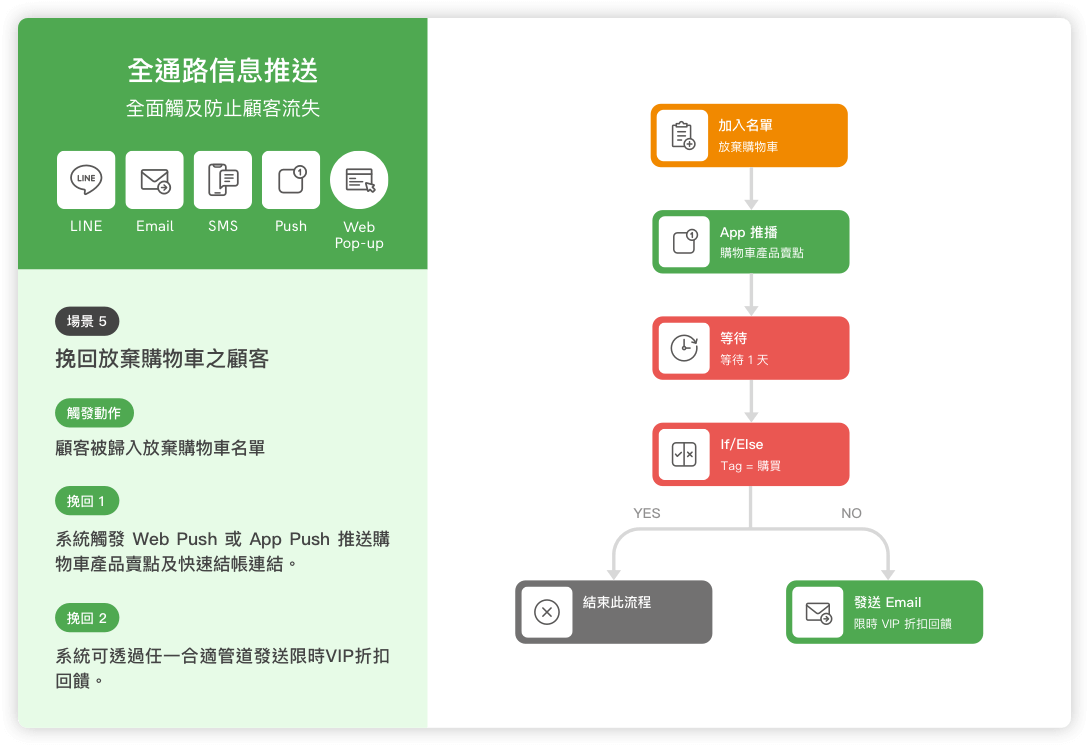Choose the SMS channel icon
This screenshot has width=1089, height=747.
(x=223, y=180)
